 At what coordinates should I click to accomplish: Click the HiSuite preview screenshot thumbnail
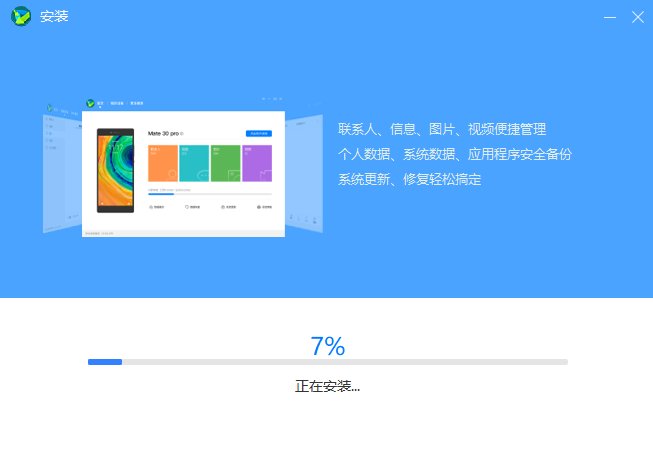click(183, 167)
